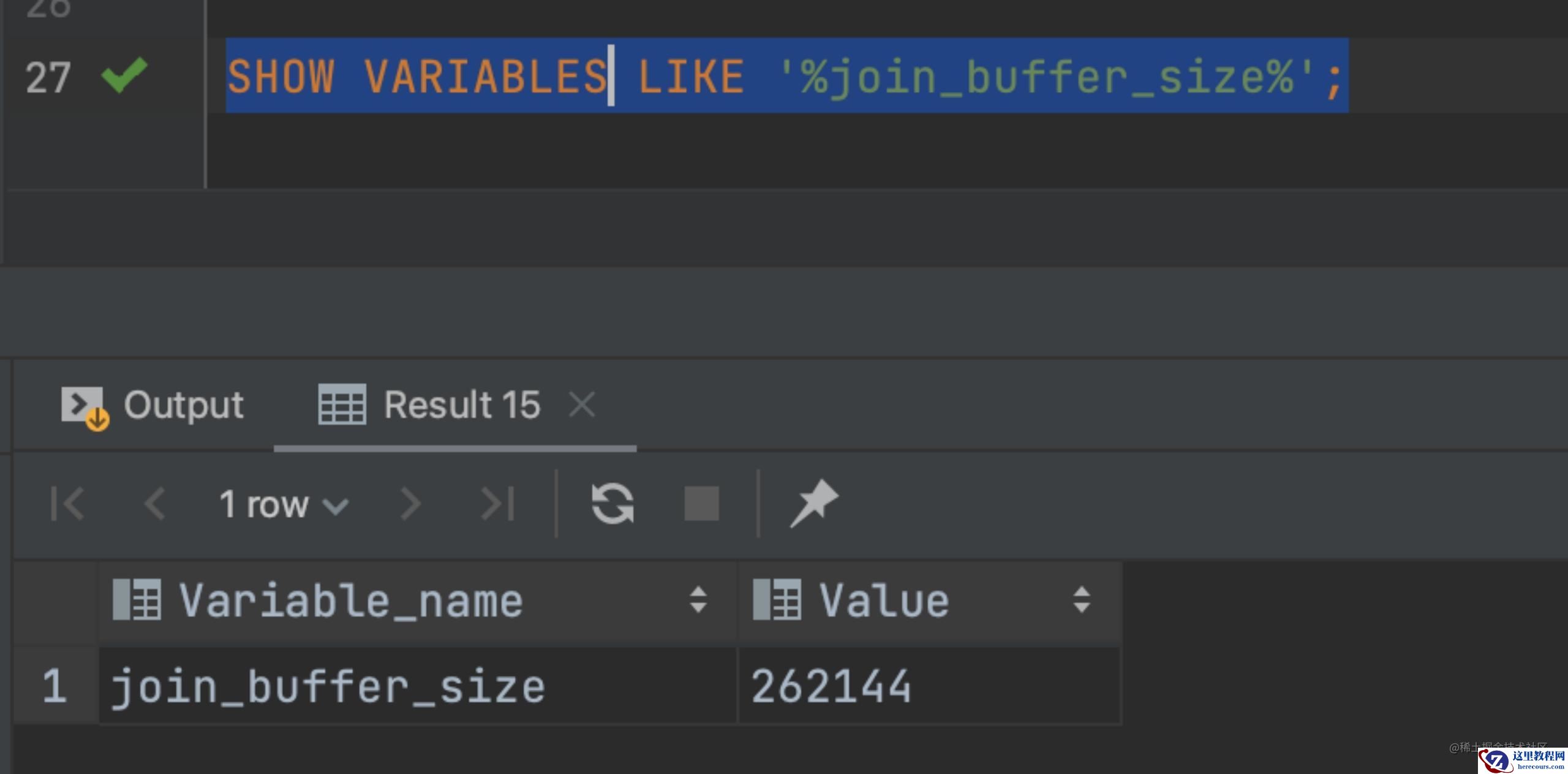This screenshot has height=774, width=1568.
Task: Close the Result 15 tab
Action: pos(581,405)
